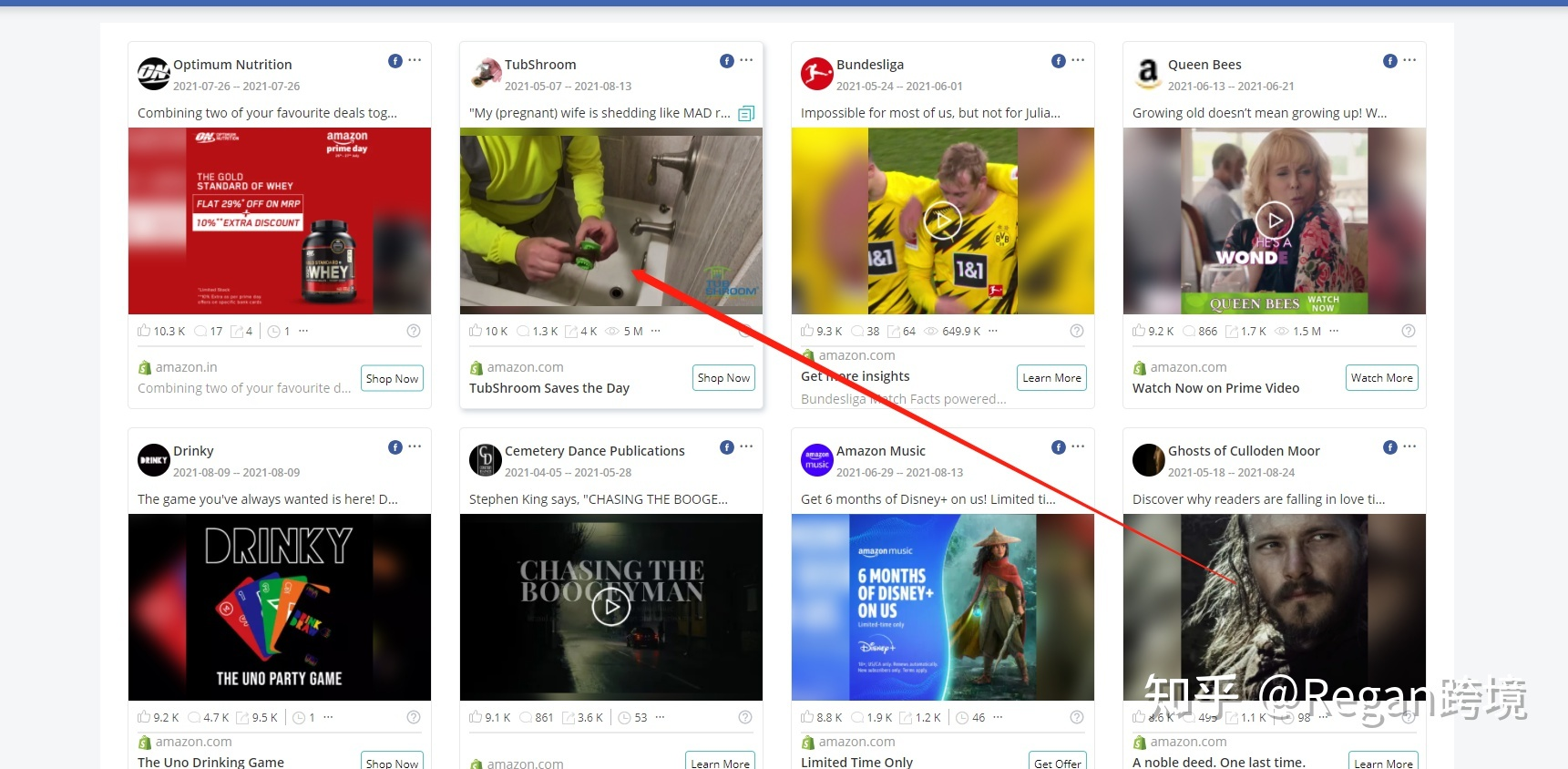Click the comment icon showing 1.3 K on TubShroom
Image resolution: width=1568 pixels, height=769 pixels.
coord(523,331)
